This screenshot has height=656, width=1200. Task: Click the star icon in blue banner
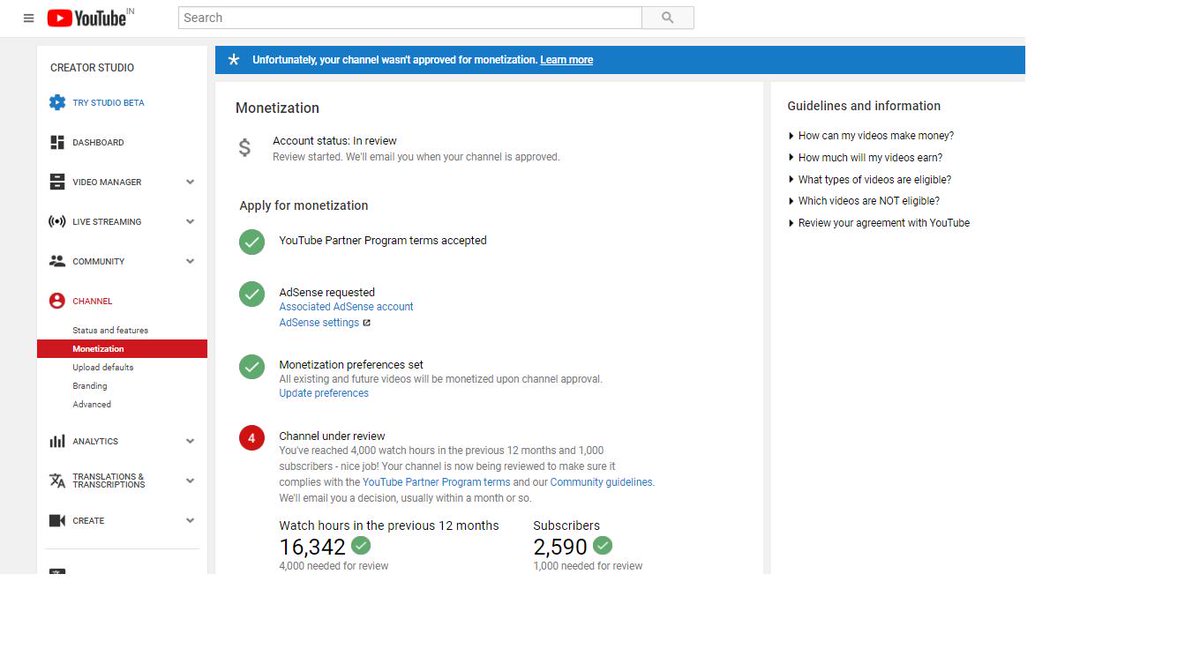pos(234,60)
